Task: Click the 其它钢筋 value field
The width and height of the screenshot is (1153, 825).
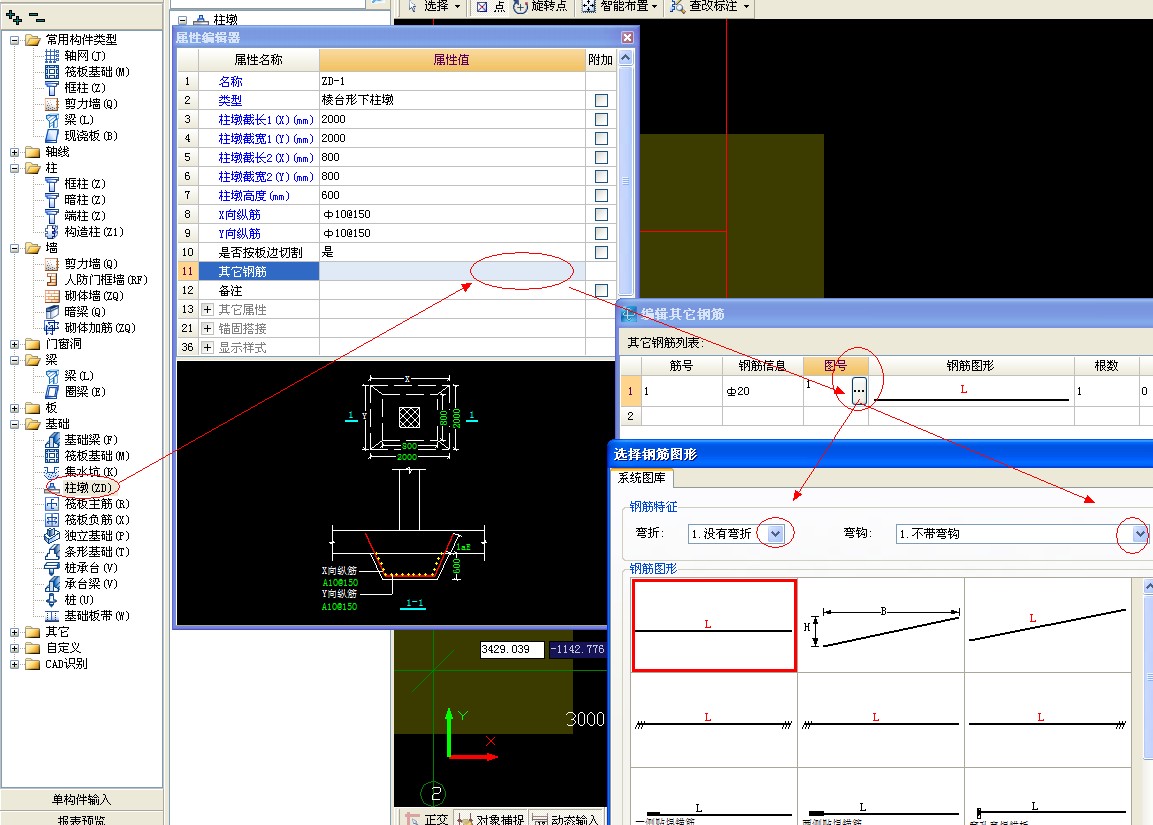Action: coord(452,271)
